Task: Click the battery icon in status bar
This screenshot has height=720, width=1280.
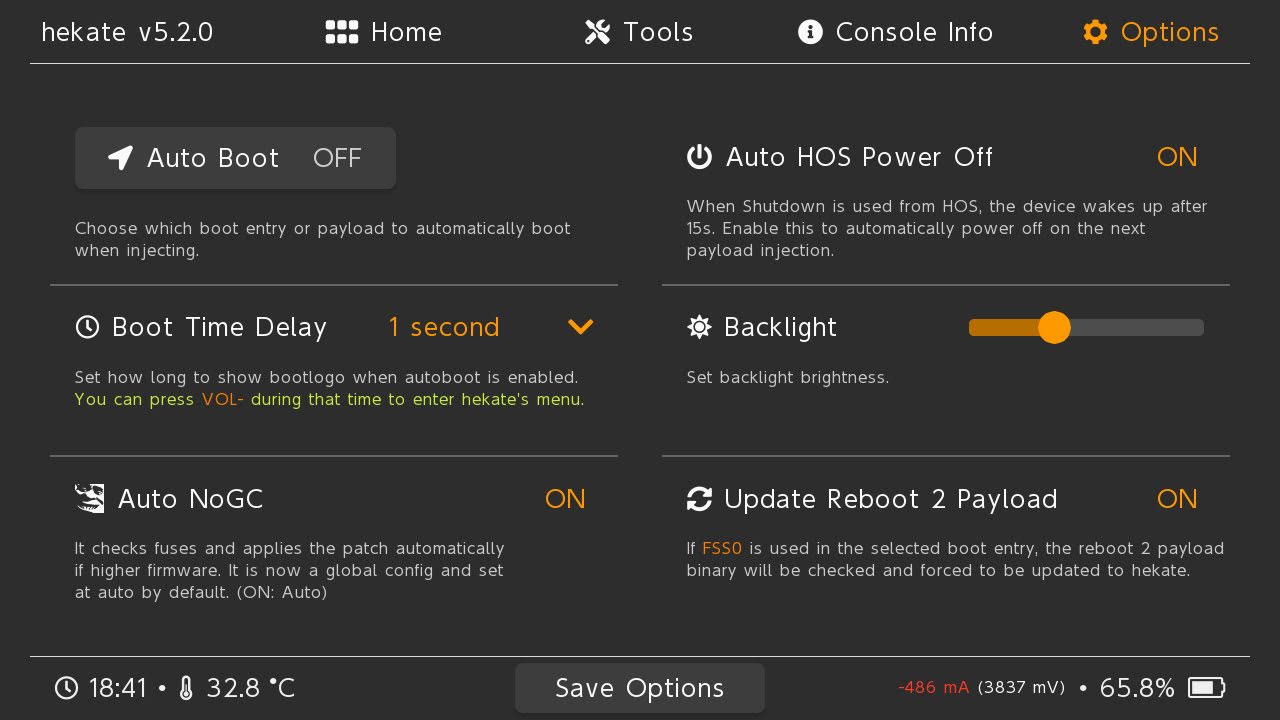Action: [x=1206, y=688]
